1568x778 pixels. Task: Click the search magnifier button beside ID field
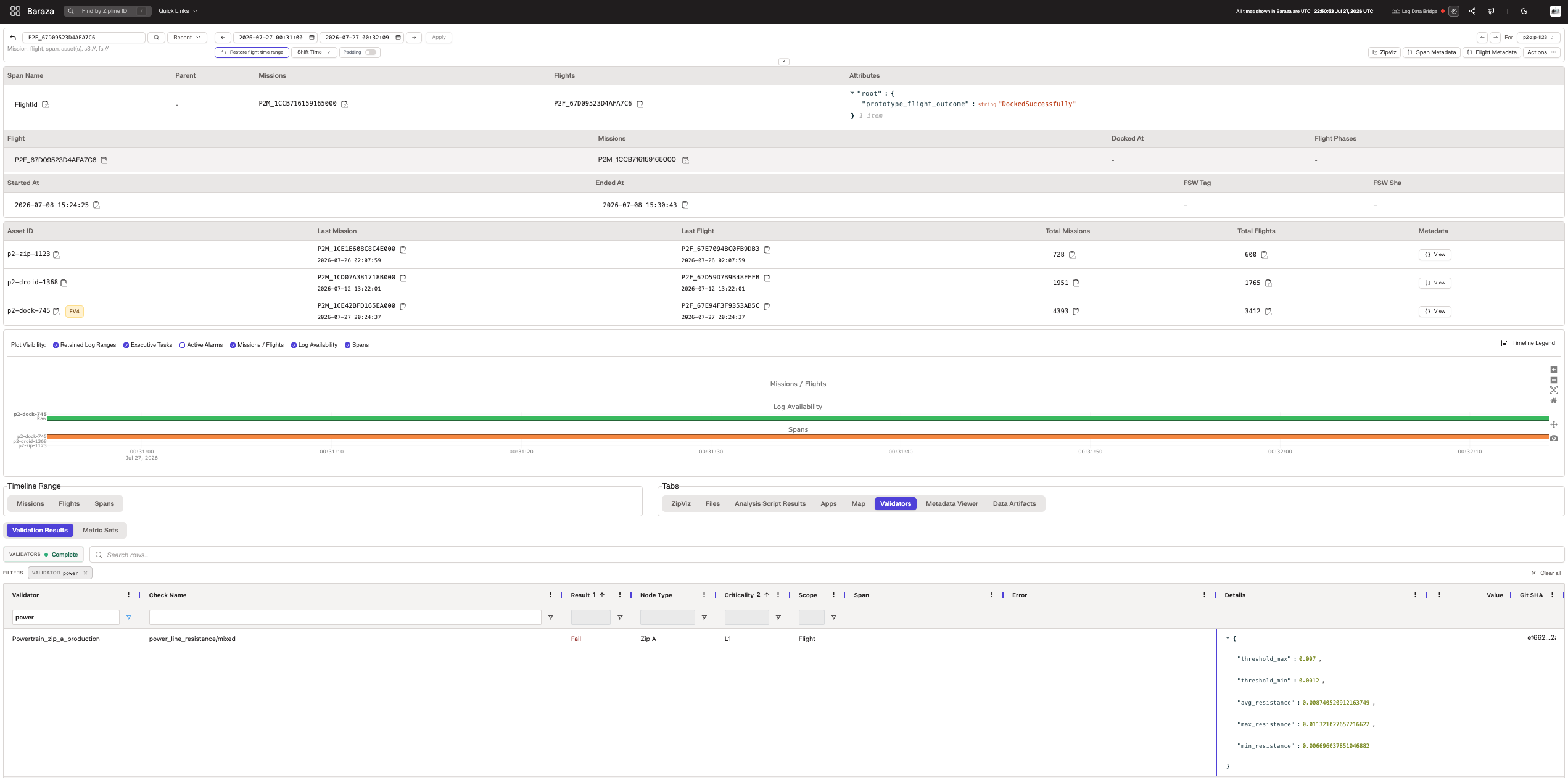coord(157,38)
